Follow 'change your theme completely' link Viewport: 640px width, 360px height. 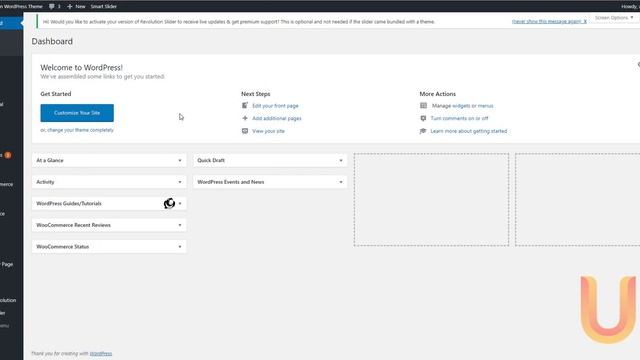click(80, 130)
